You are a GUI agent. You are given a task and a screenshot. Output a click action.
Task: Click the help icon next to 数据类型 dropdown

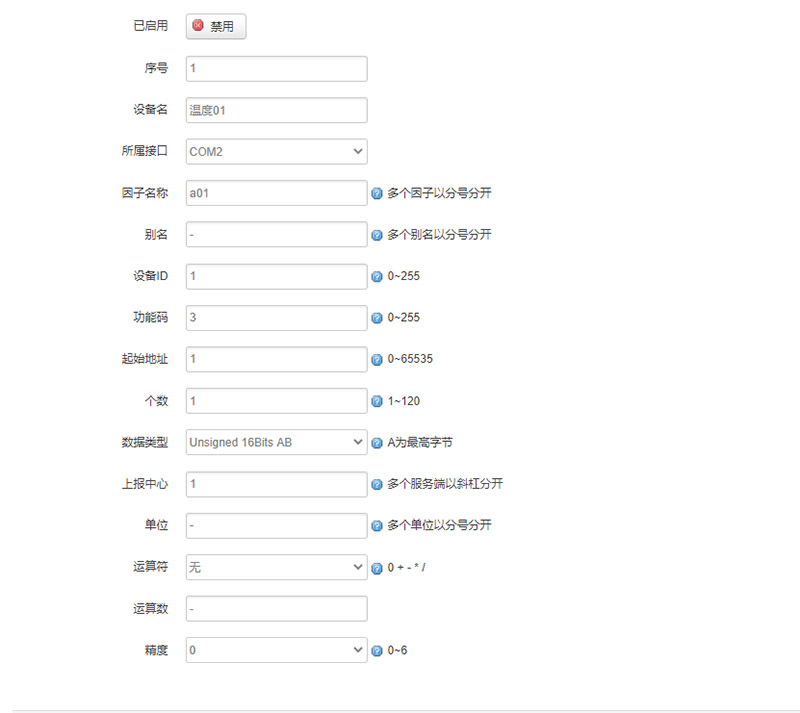(x=377, y=442)
